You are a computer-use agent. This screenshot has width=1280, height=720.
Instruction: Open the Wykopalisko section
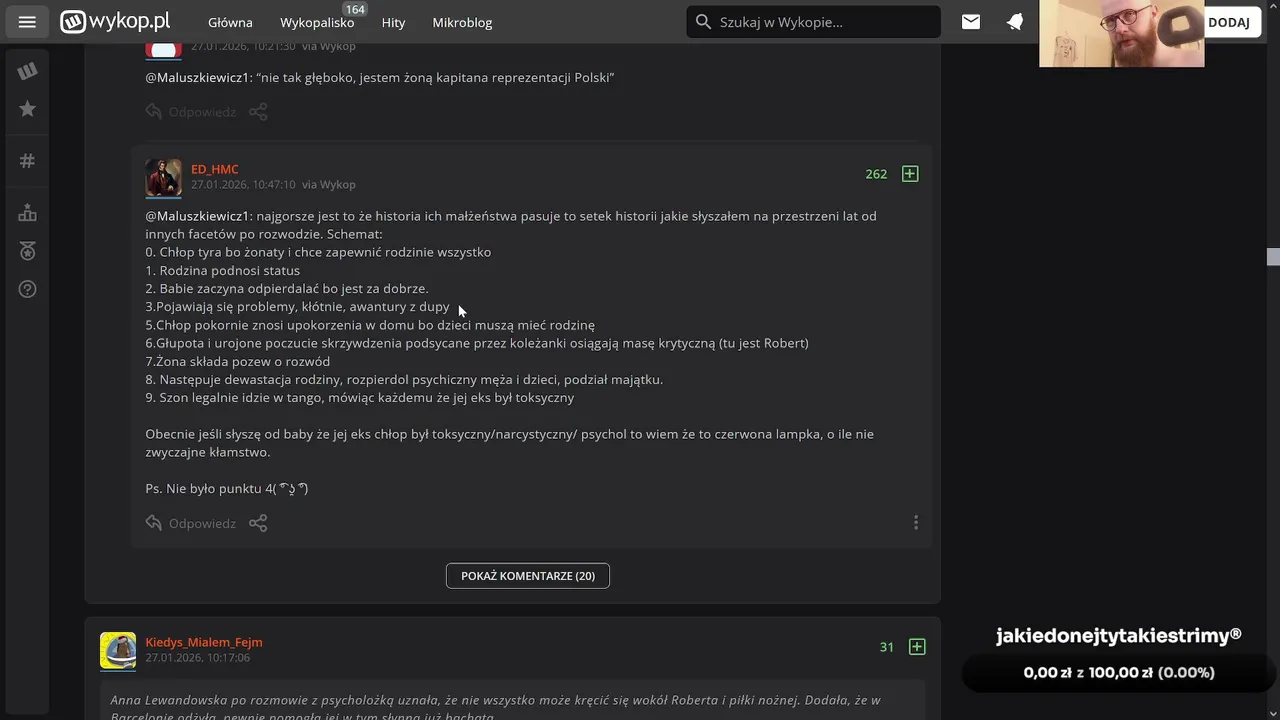click(x=317, y=22)
